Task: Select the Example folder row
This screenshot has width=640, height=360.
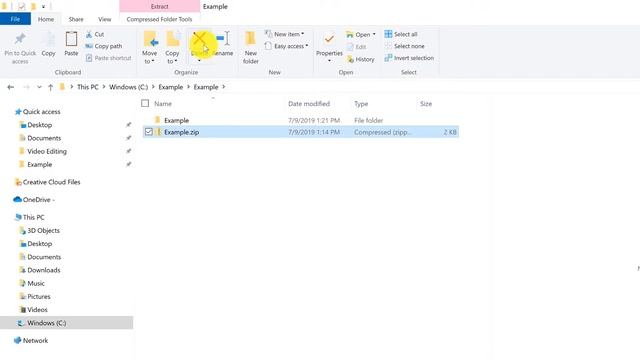Action: (301, 120)
